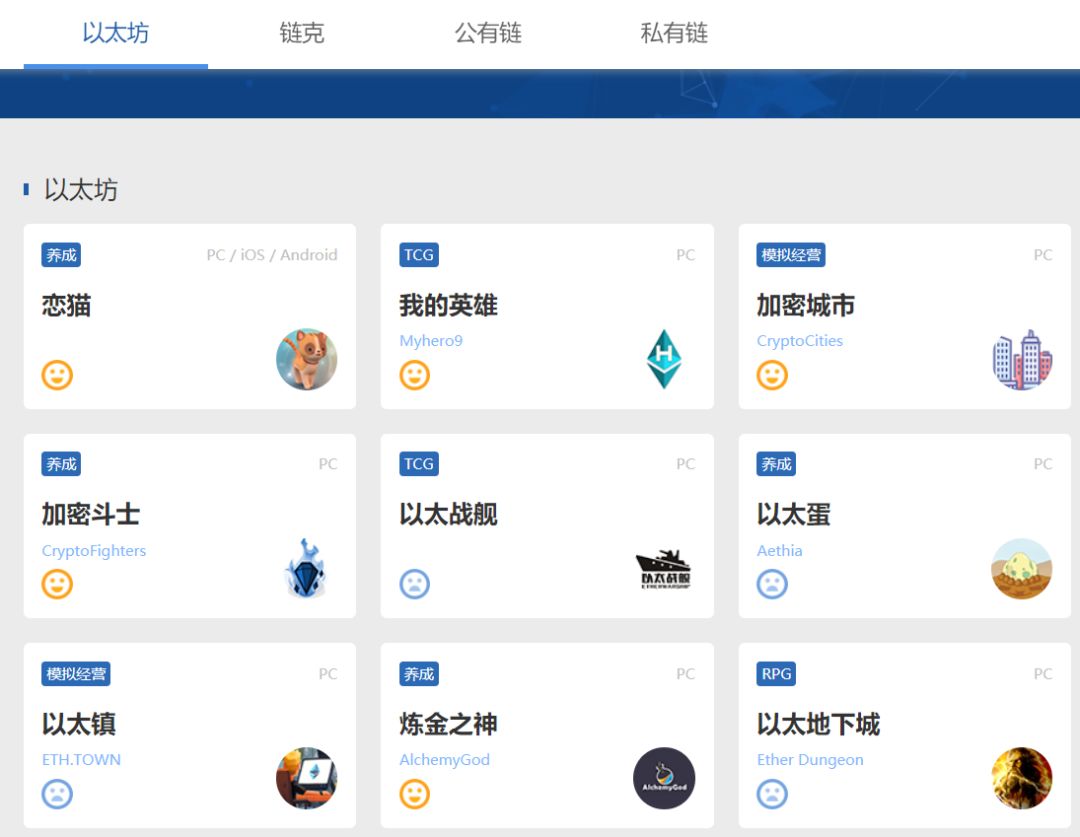The height and width of the screenshot is (837, 1080).
Task: Open the Myhero9 link
Action: (431, 341)
